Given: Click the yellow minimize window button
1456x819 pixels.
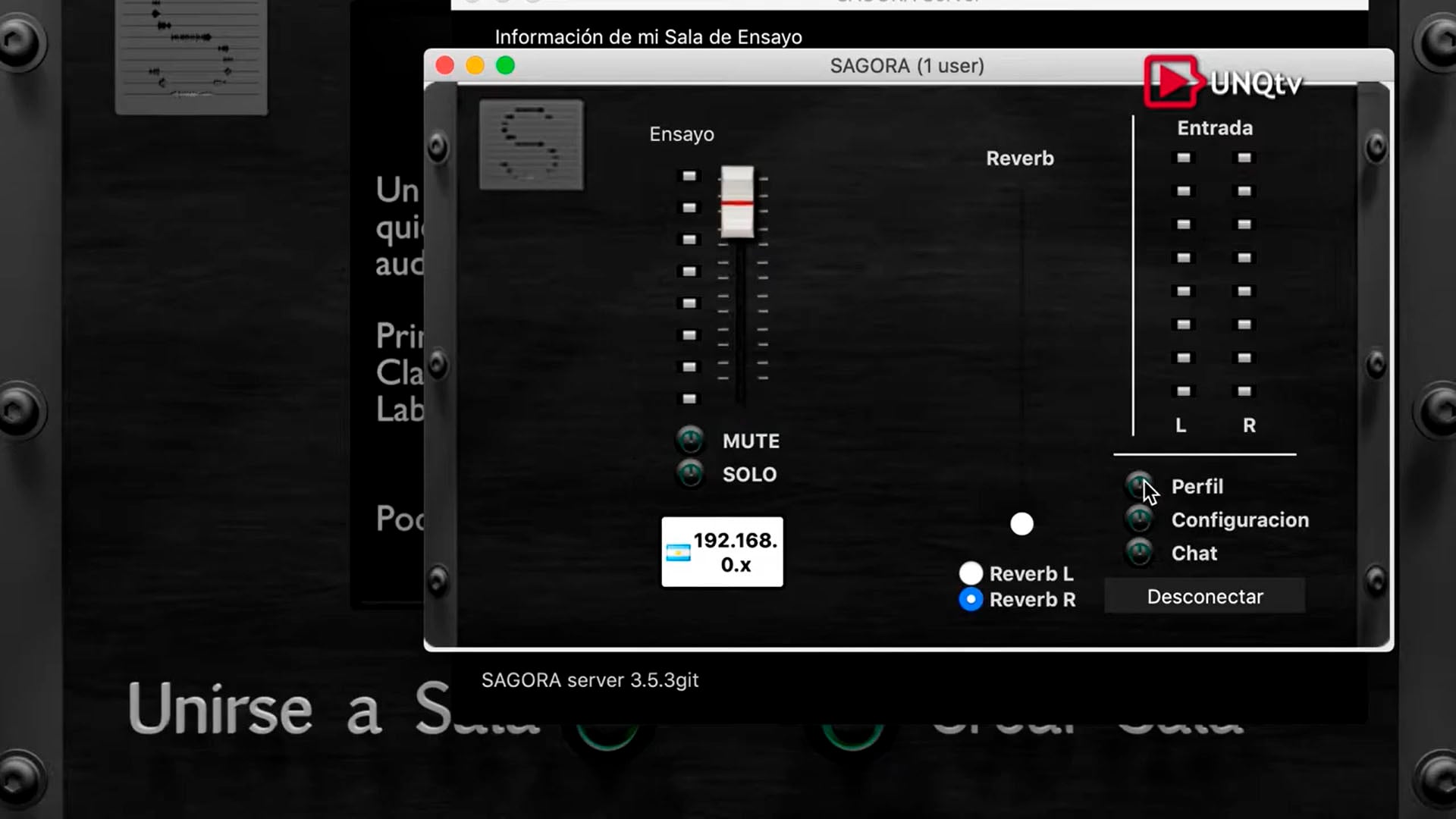Looking at the screenshot, I should [x=475, y=66].
